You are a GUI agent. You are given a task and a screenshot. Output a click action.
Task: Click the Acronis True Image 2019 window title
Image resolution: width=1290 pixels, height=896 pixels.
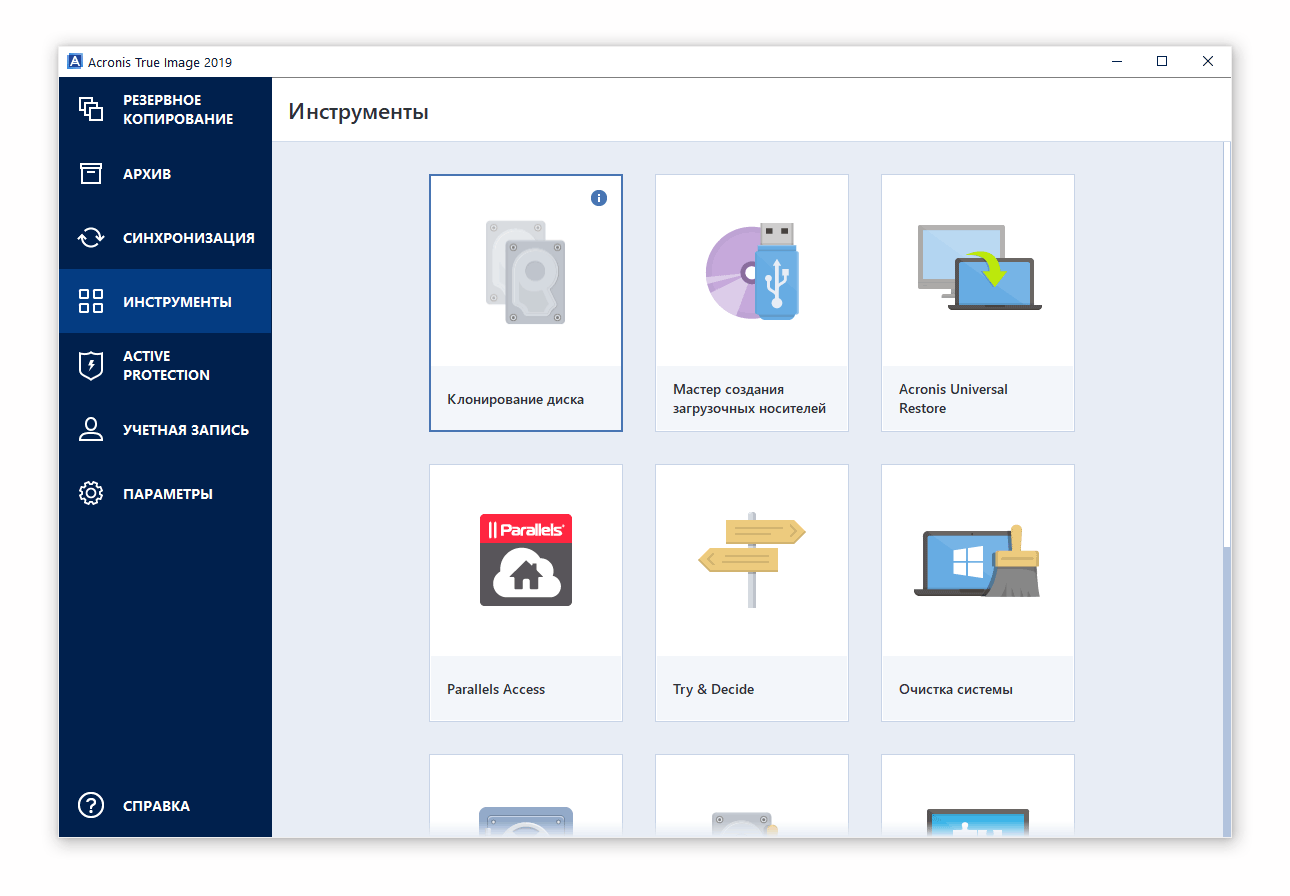point(160,62)
